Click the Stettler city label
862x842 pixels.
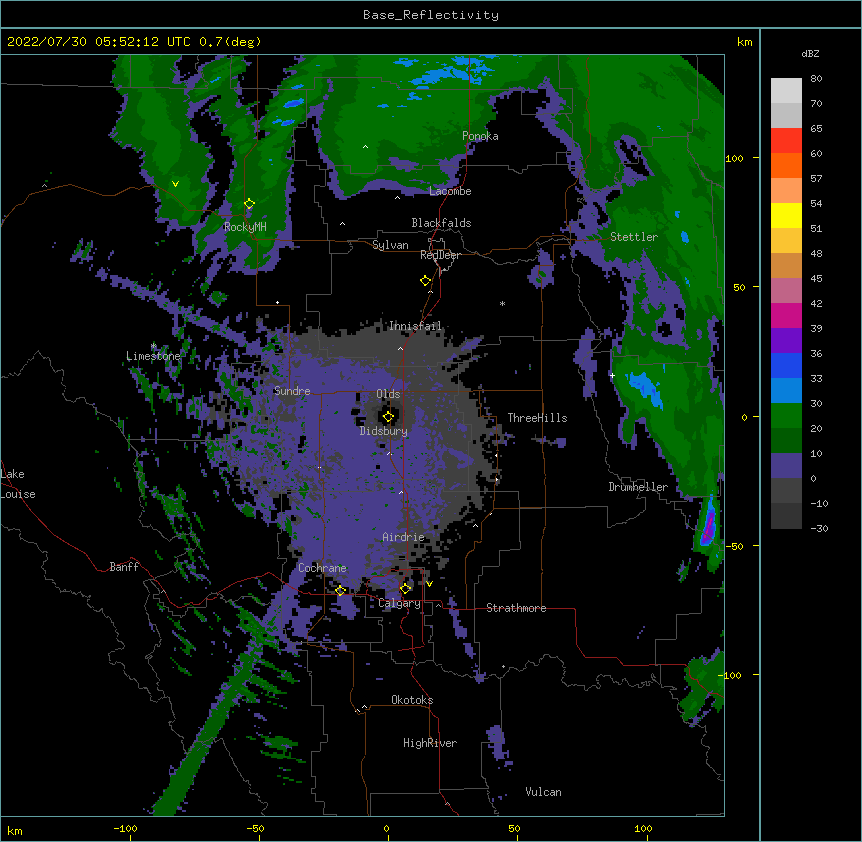coord(634,237)
